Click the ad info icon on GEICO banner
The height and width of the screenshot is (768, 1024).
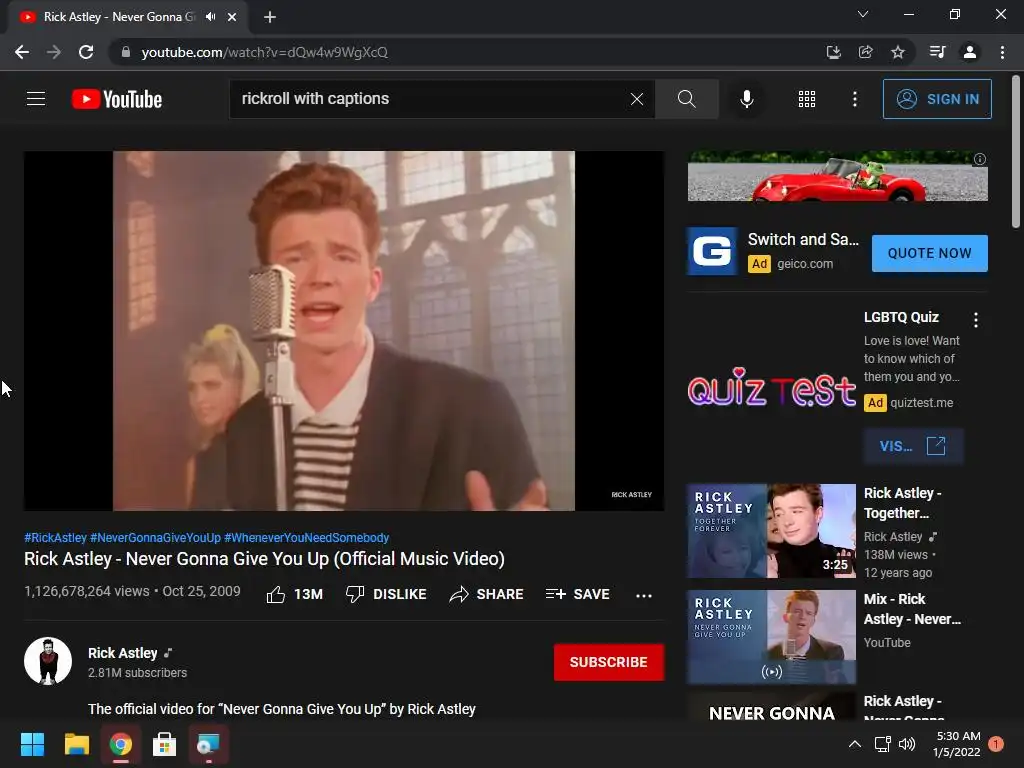[x=980, y=159]
